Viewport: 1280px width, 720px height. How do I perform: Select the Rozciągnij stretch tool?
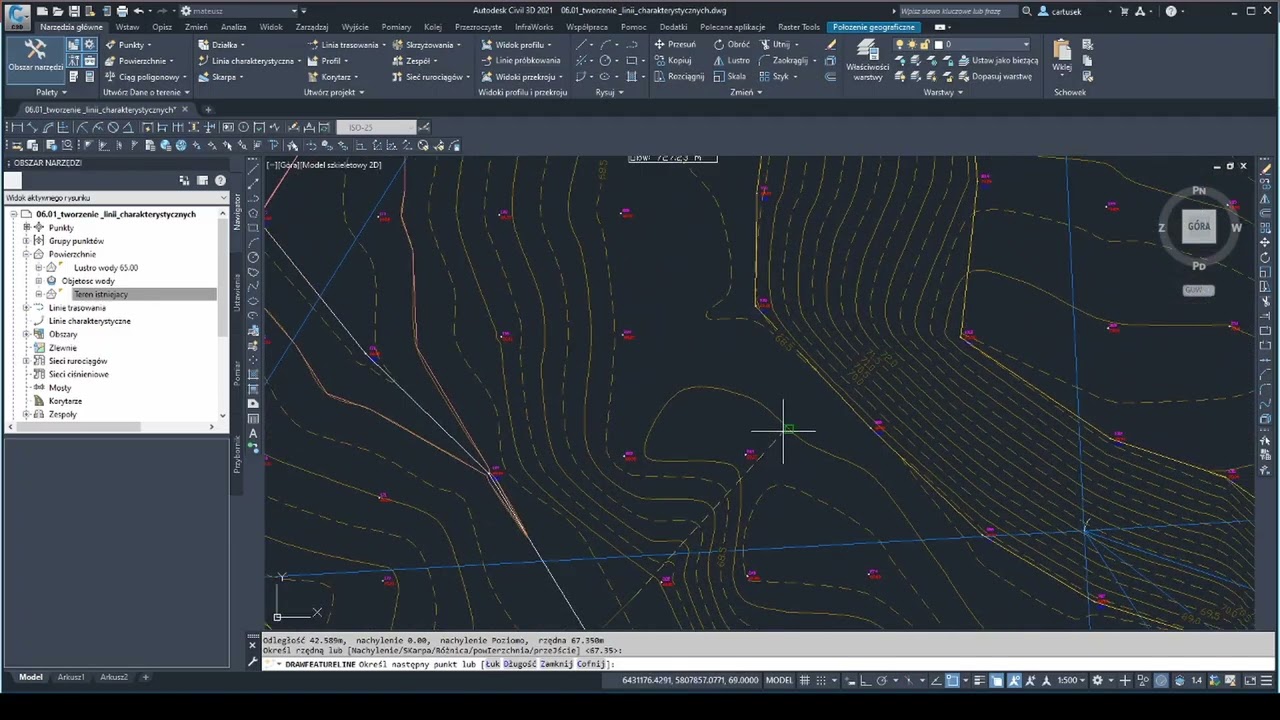[679, 77]
